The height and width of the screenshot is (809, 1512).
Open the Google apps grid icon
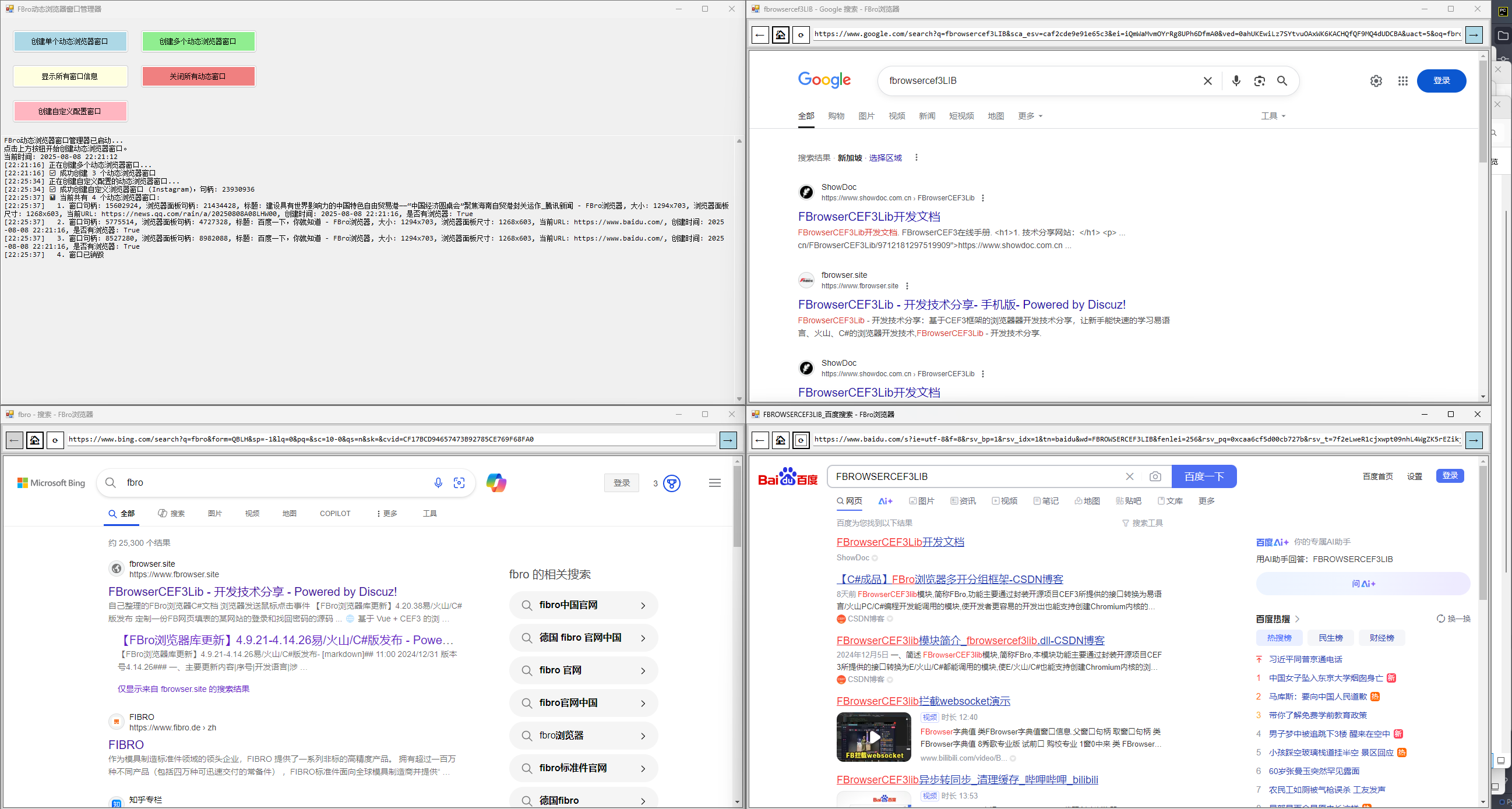1403,81
